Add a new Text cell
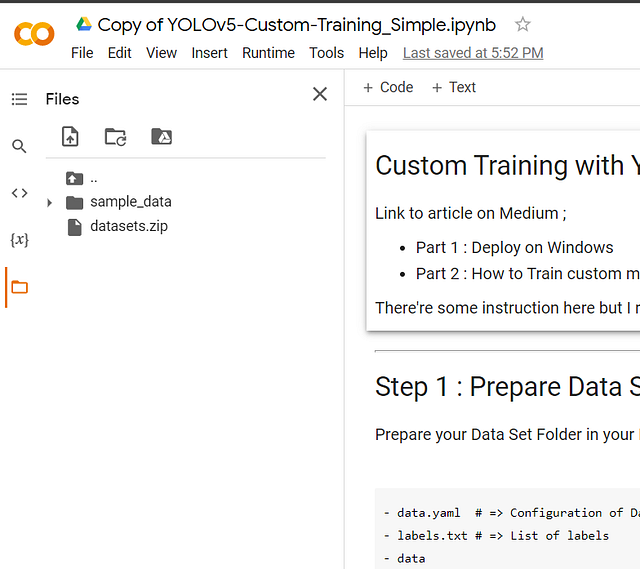Image resolution: width=640 pixels, height=569 pixels. [454, 88]
